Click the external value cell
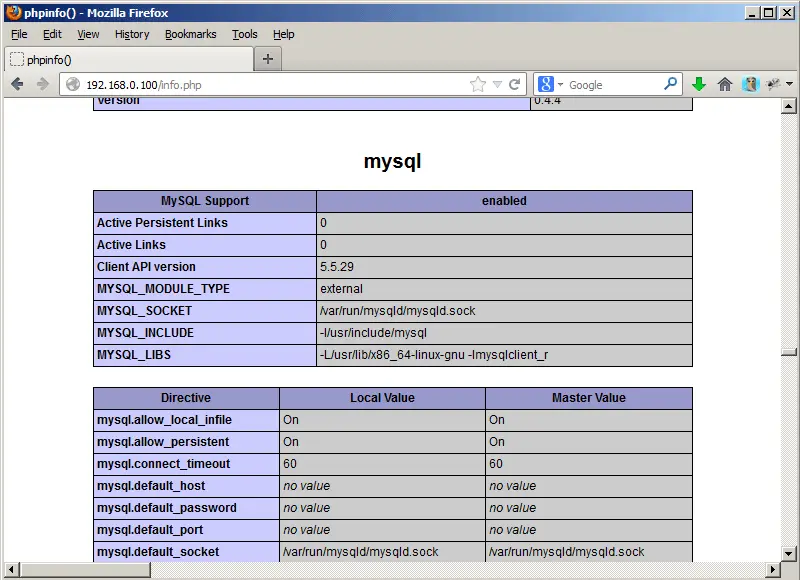 pyautogui.click(x=504, y=289)
